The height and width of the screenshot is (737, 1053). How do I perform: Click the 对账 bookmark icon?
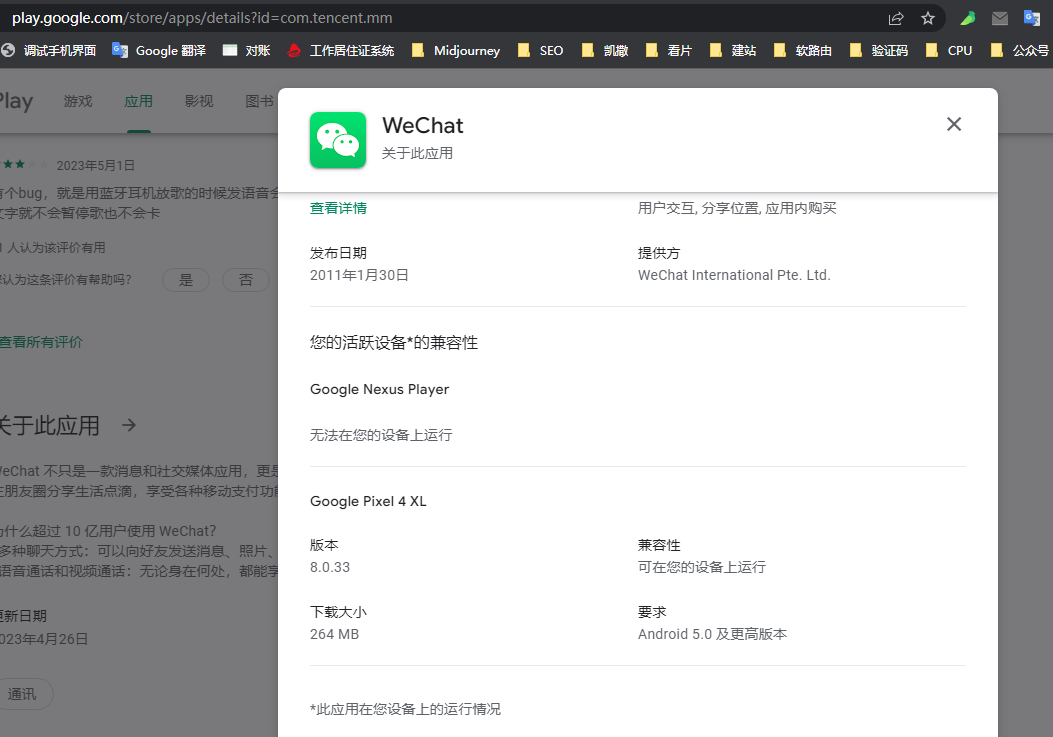(232, 50)
